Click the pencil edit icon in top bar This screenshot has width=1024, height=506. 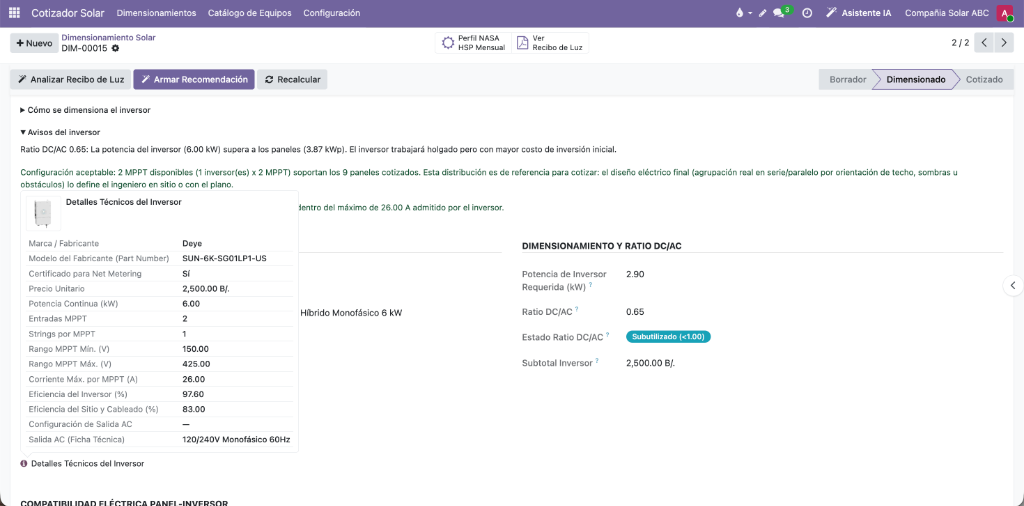point(762,13)
